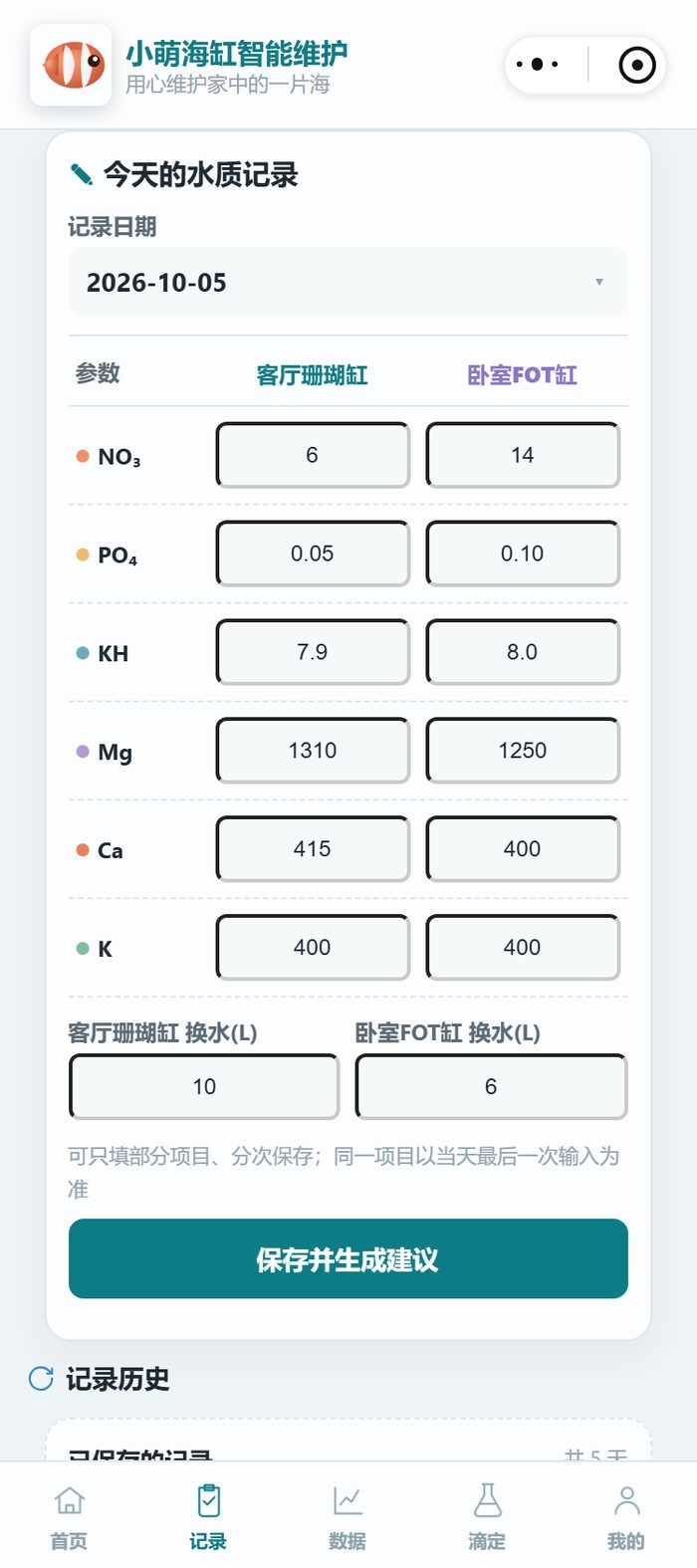Go to the 首页 home tab
This screenshot has width=697, height=1568.
click(69, 1517)
